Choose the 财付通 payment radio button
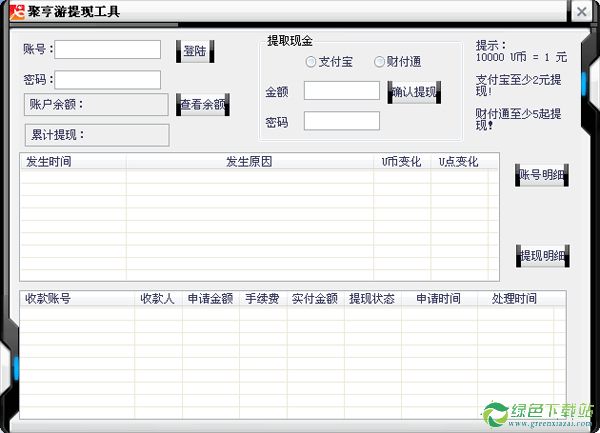The height and width of the screenshot is (433, 600). [379, 62]
